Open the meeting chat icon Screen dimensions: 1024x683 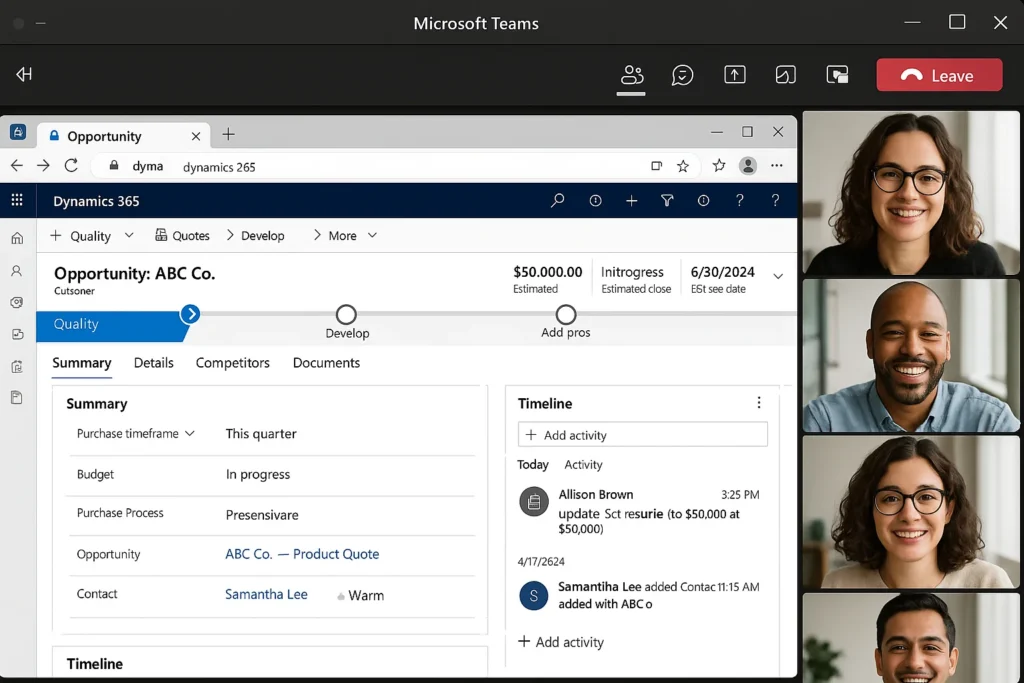click(682, 75)
